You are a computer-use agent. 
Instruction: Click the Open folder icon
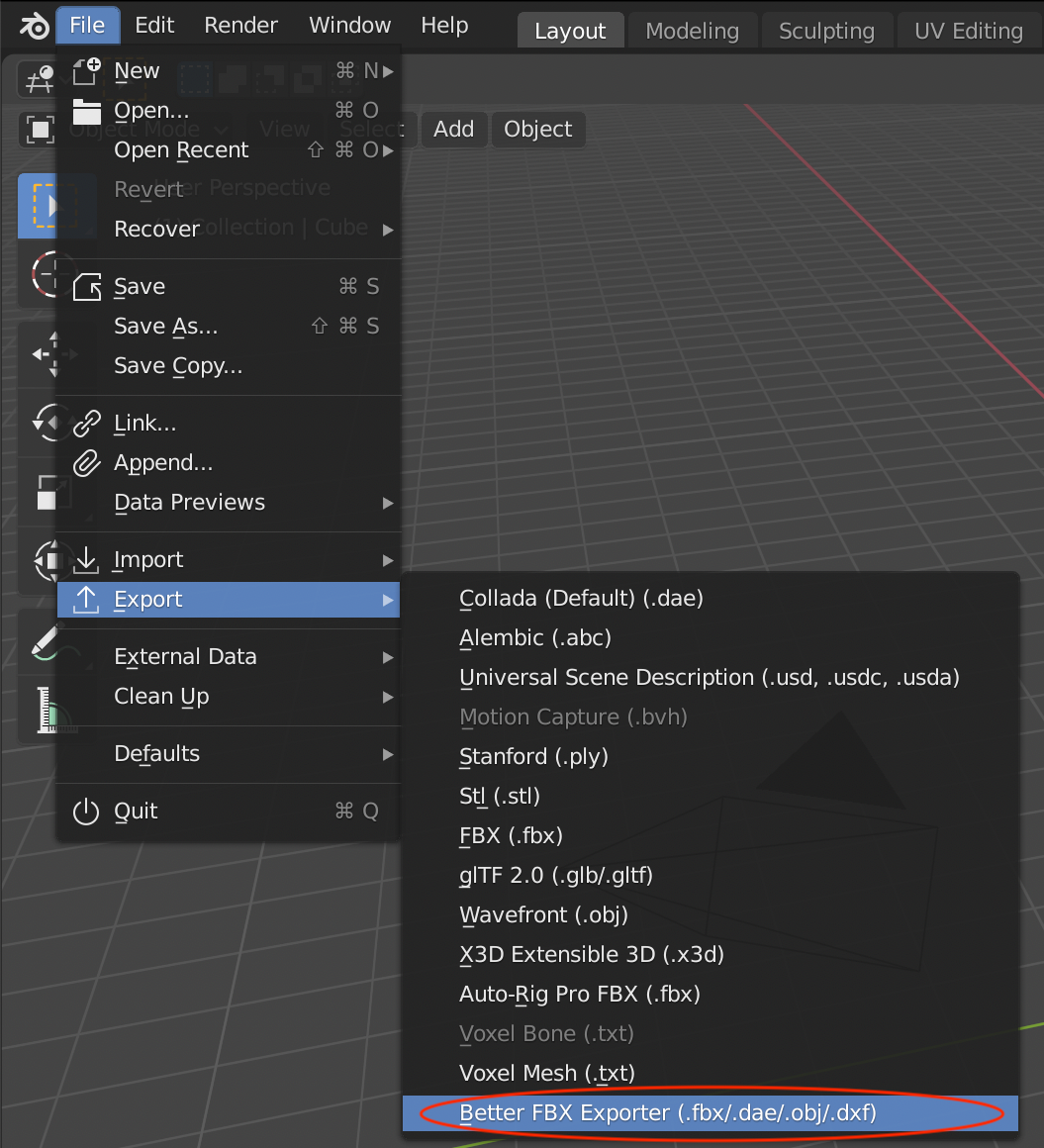(86, 111)
